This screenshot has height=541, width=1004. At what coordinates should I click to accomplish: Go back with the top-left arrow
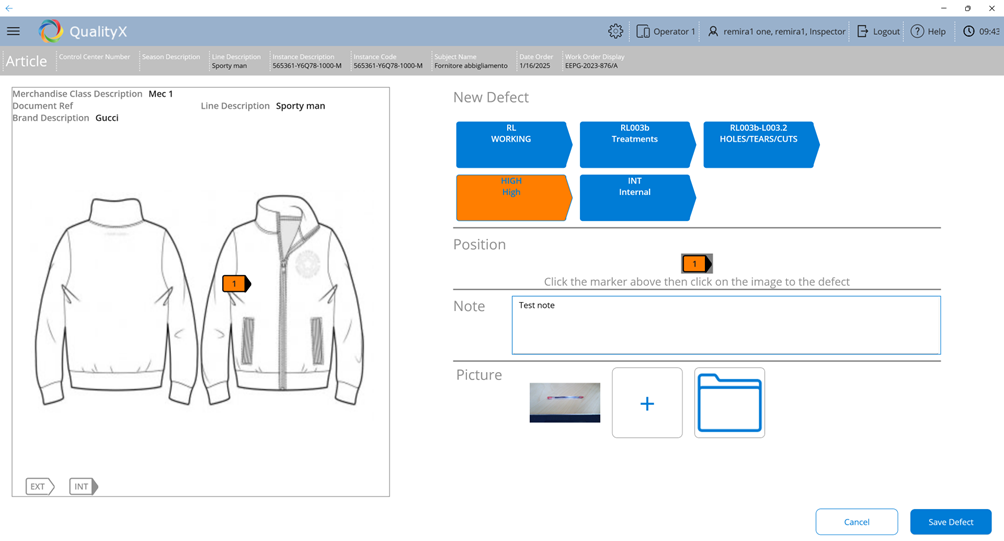(x=9, y=8)
